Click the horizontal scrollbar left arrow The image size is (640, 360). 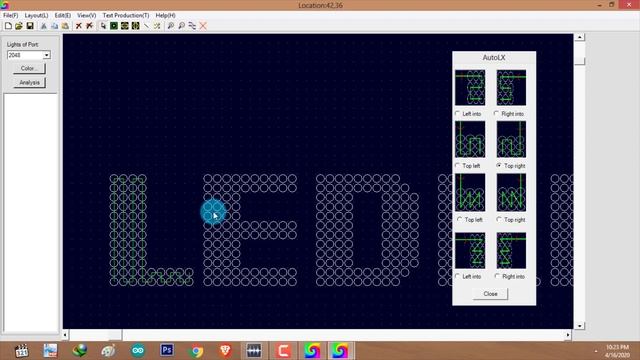[x=65, y=335]
